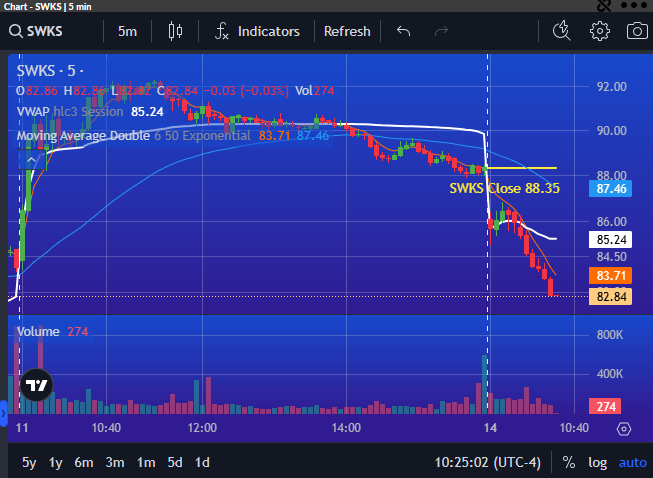The image size is (653, 478).
Task: Open time axis settings hexagon icon
Action: (x=623, y=428)
